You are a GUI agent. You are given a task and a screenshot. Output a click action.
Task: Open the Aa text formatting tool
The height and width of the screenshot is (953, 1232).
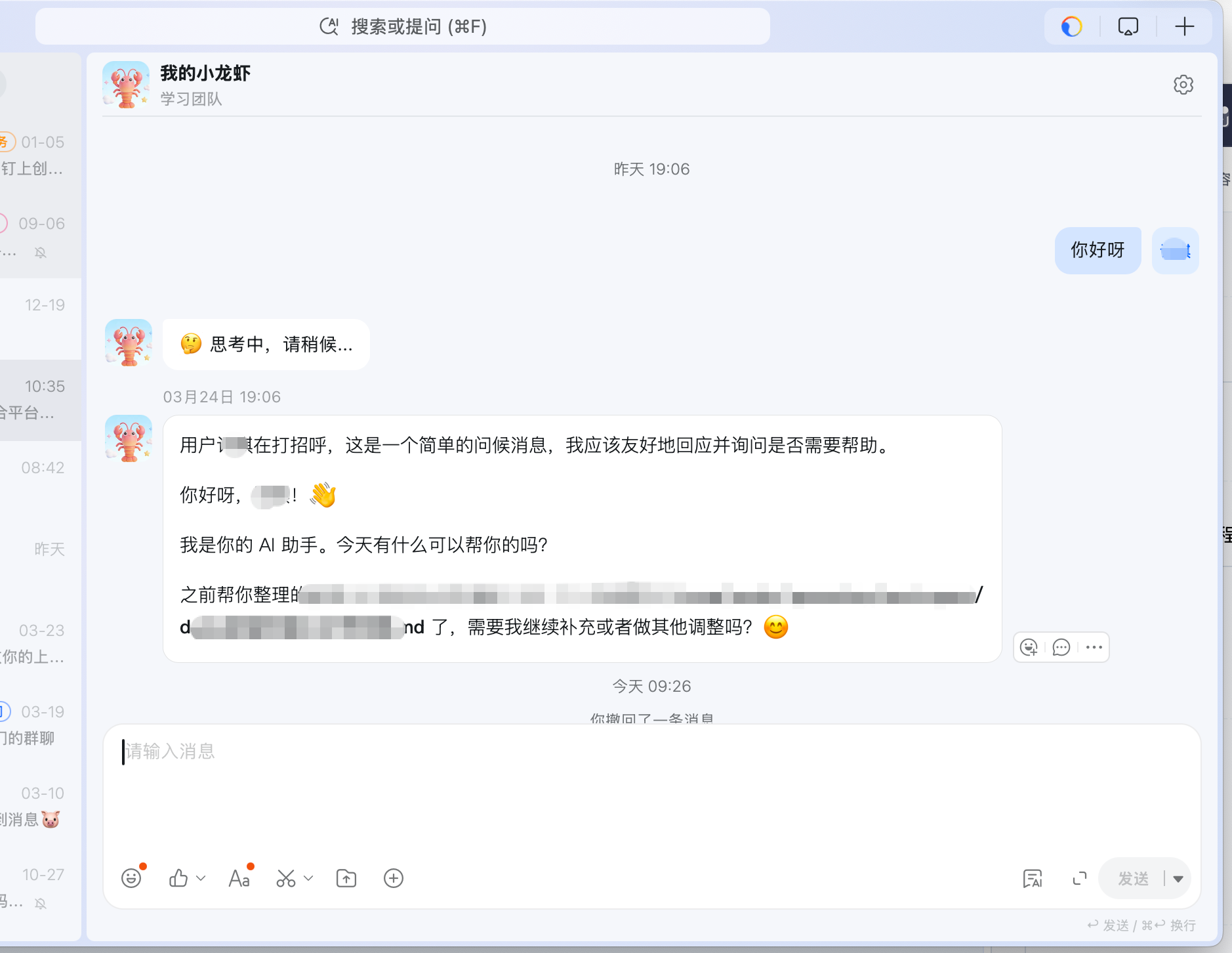tap(239, 878)
